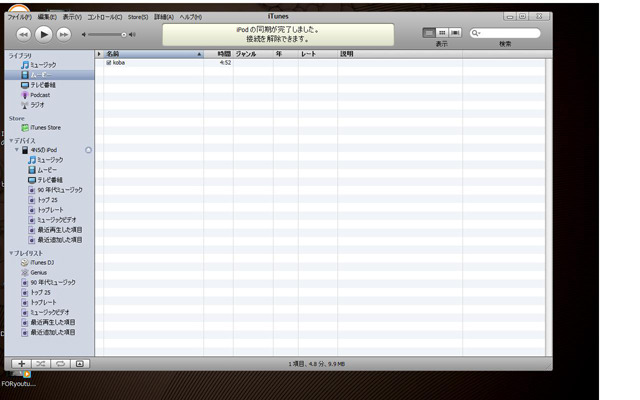This screenshot has width=640, height=400.
Task: Create a new playlist with plus button
Action: (21, 364)
